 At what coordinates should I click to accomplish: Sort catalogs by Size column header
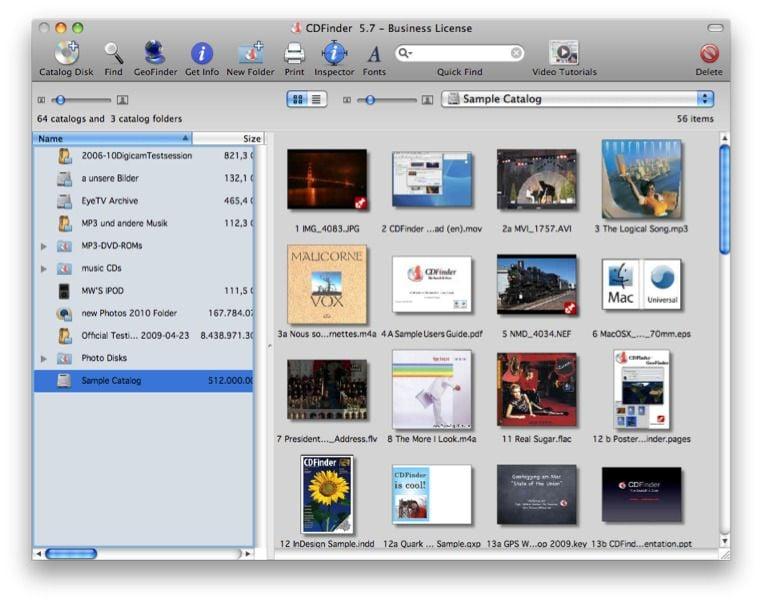(228, 138)
